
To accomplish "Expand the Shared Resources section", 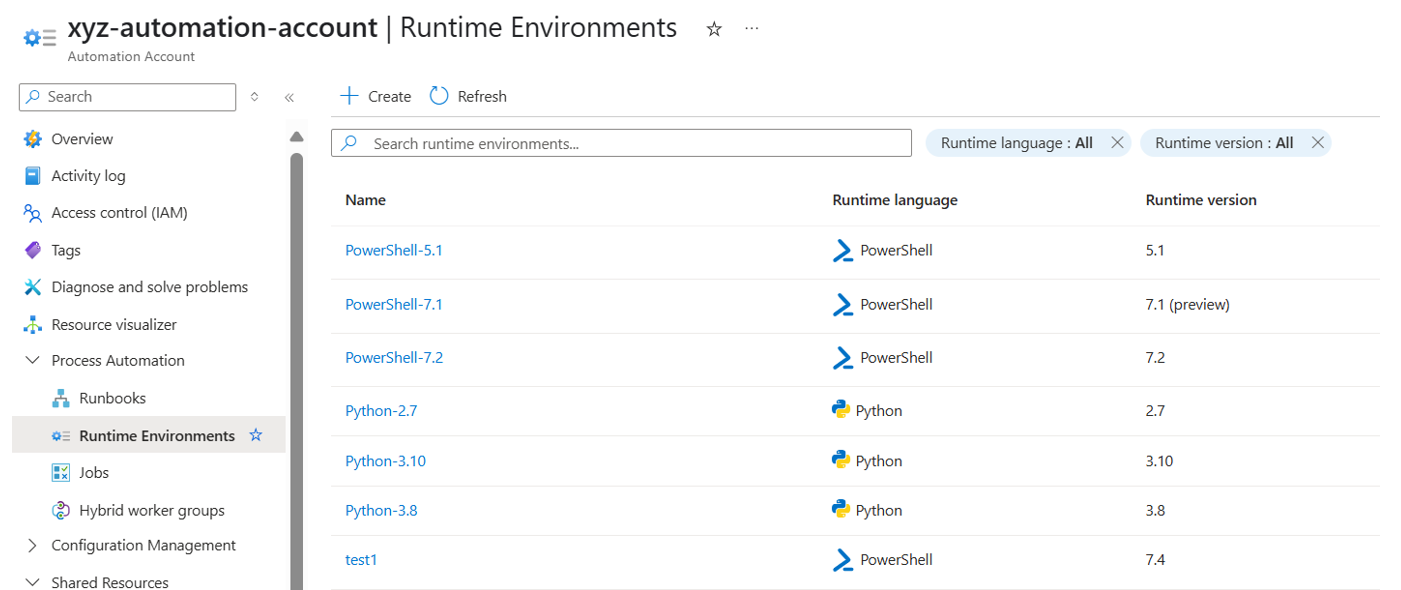I will [x=32, y=582].
